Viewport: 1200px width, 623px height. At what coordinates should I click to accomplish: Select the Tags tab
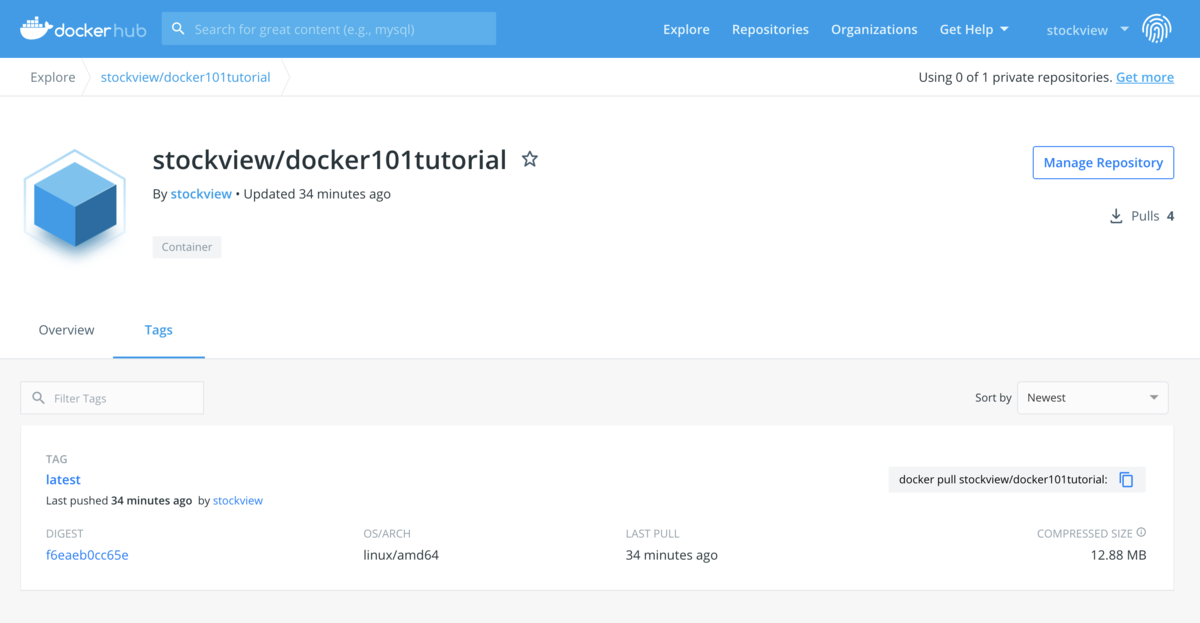pos(159,330)
